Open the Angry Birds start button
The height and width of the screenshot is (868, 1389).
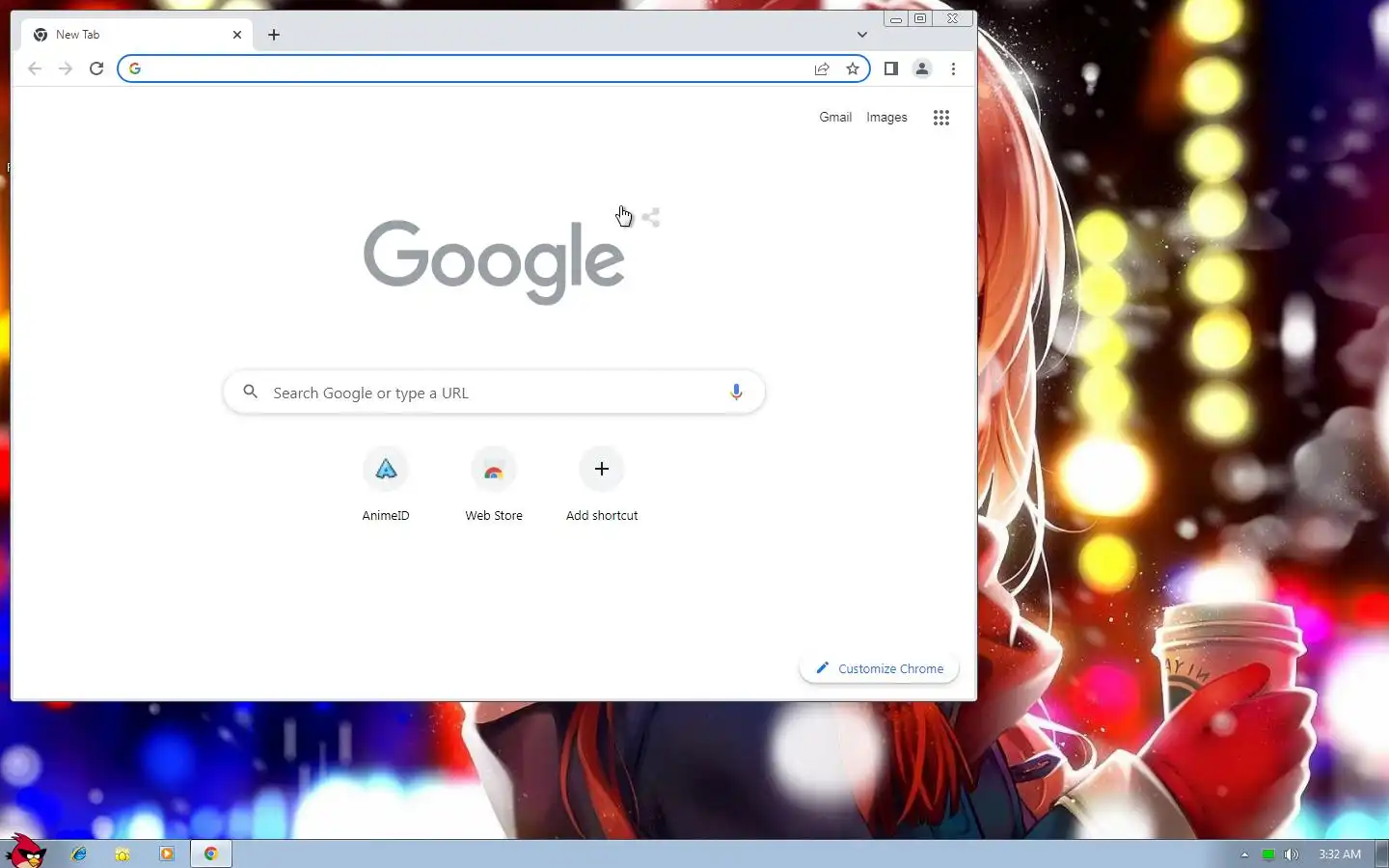pos(26,853)
